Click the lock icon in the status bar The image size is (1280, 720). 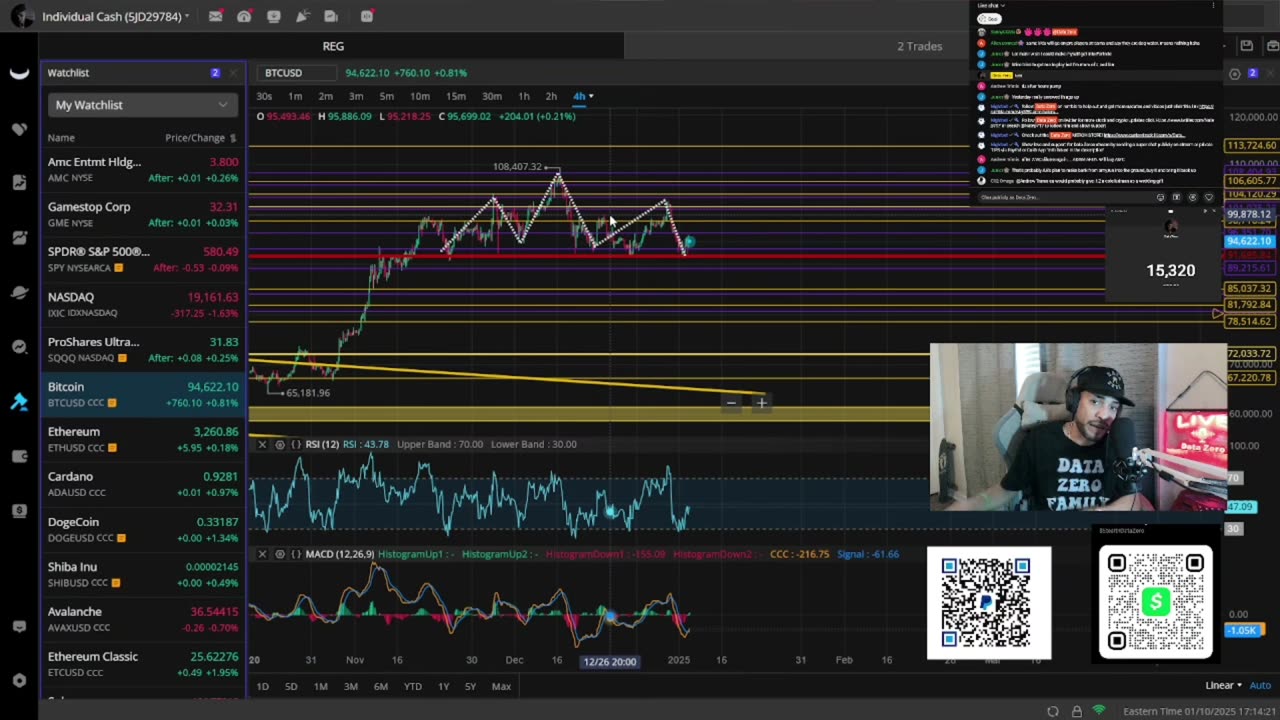click(x=1076, y=711)
